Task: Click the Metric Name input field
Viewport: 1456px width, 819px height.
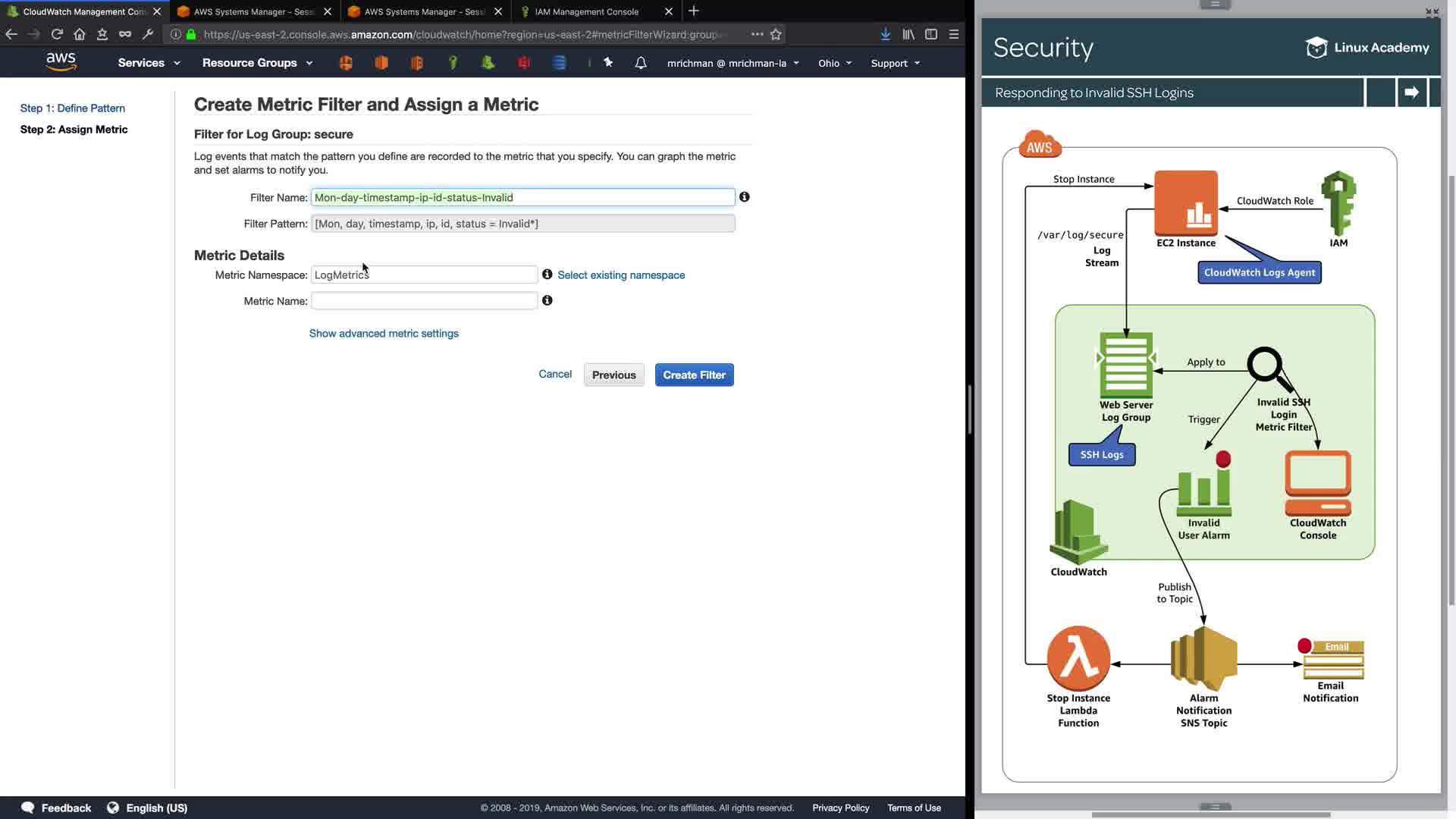Action: pos(424,301)
